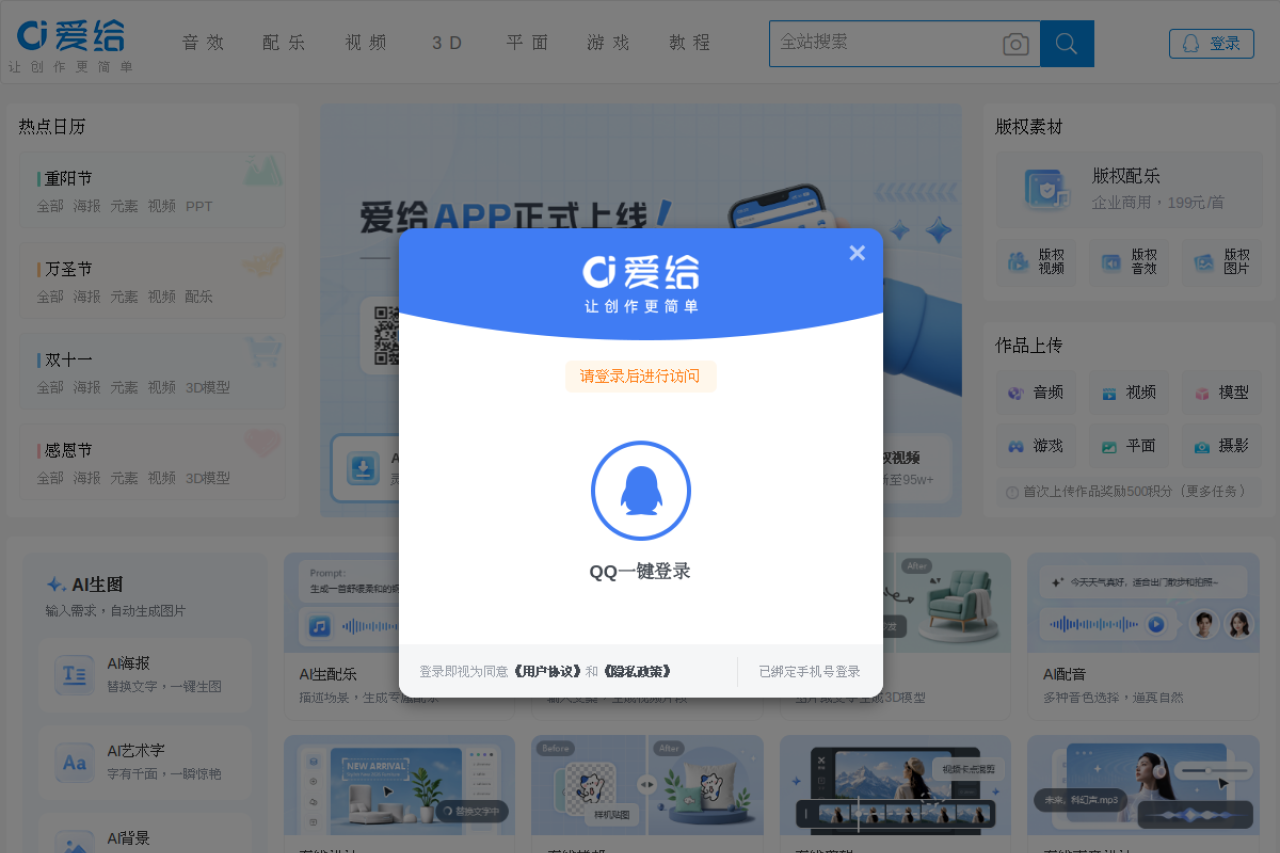Open the 游戏 navigation menu
The width and height of the screenshot is (1280, 853).
[609, 42]
